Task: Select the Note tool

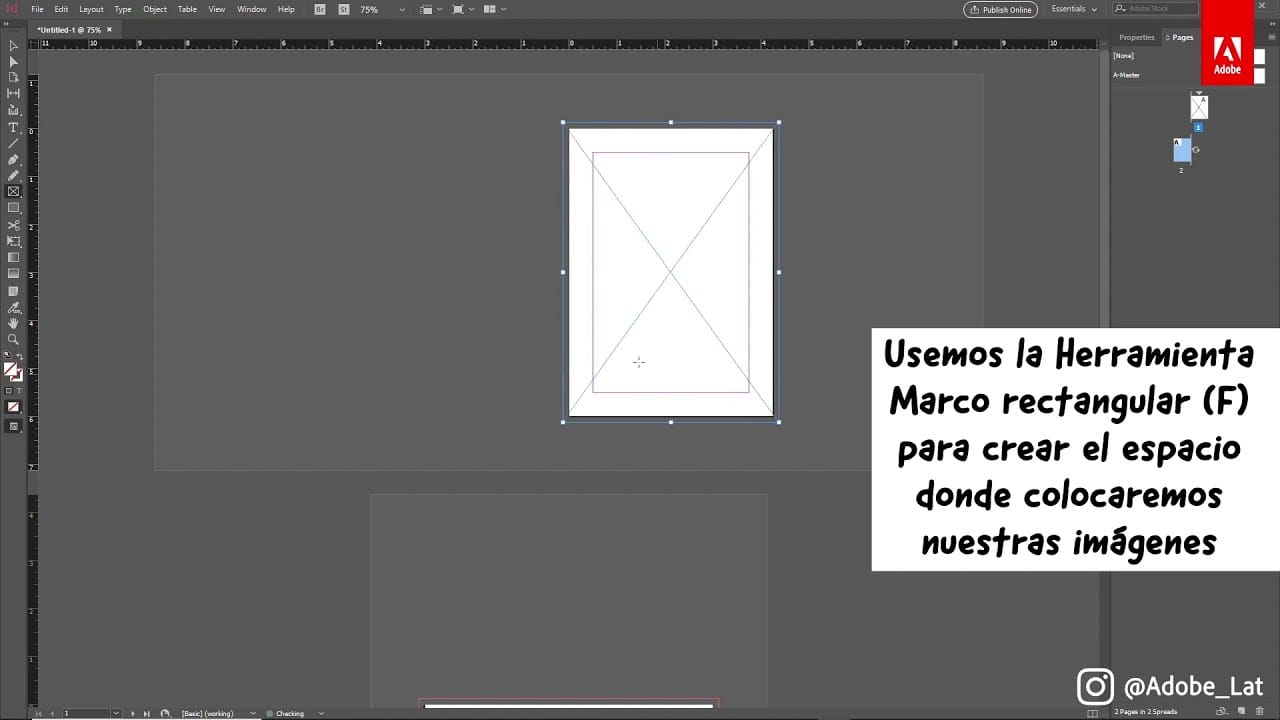Action: [x=13, y=291]
